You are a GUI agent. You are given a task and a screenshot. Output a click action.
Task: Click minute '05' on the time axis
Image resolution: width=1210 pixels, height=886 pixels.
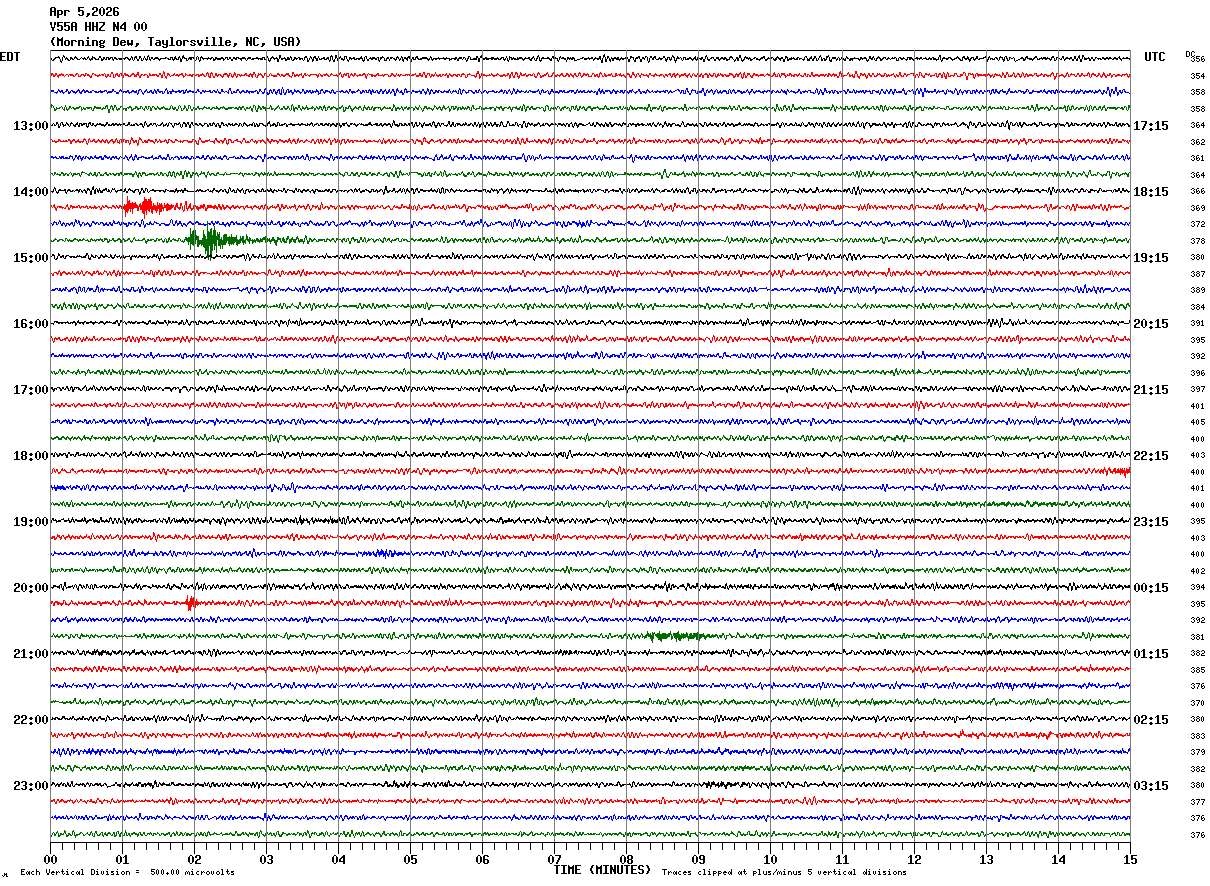[x=410, y=859]
